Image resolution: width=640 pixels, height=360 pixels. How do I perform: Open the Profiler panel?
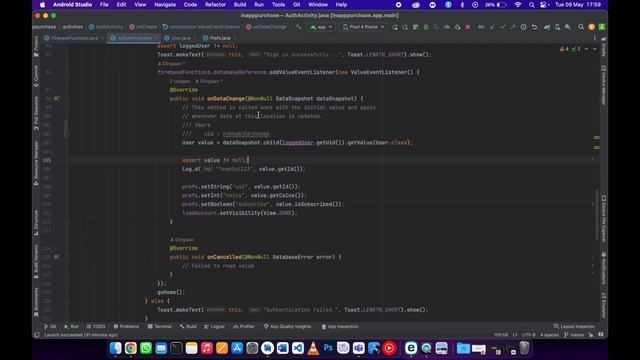pos(244,327)
